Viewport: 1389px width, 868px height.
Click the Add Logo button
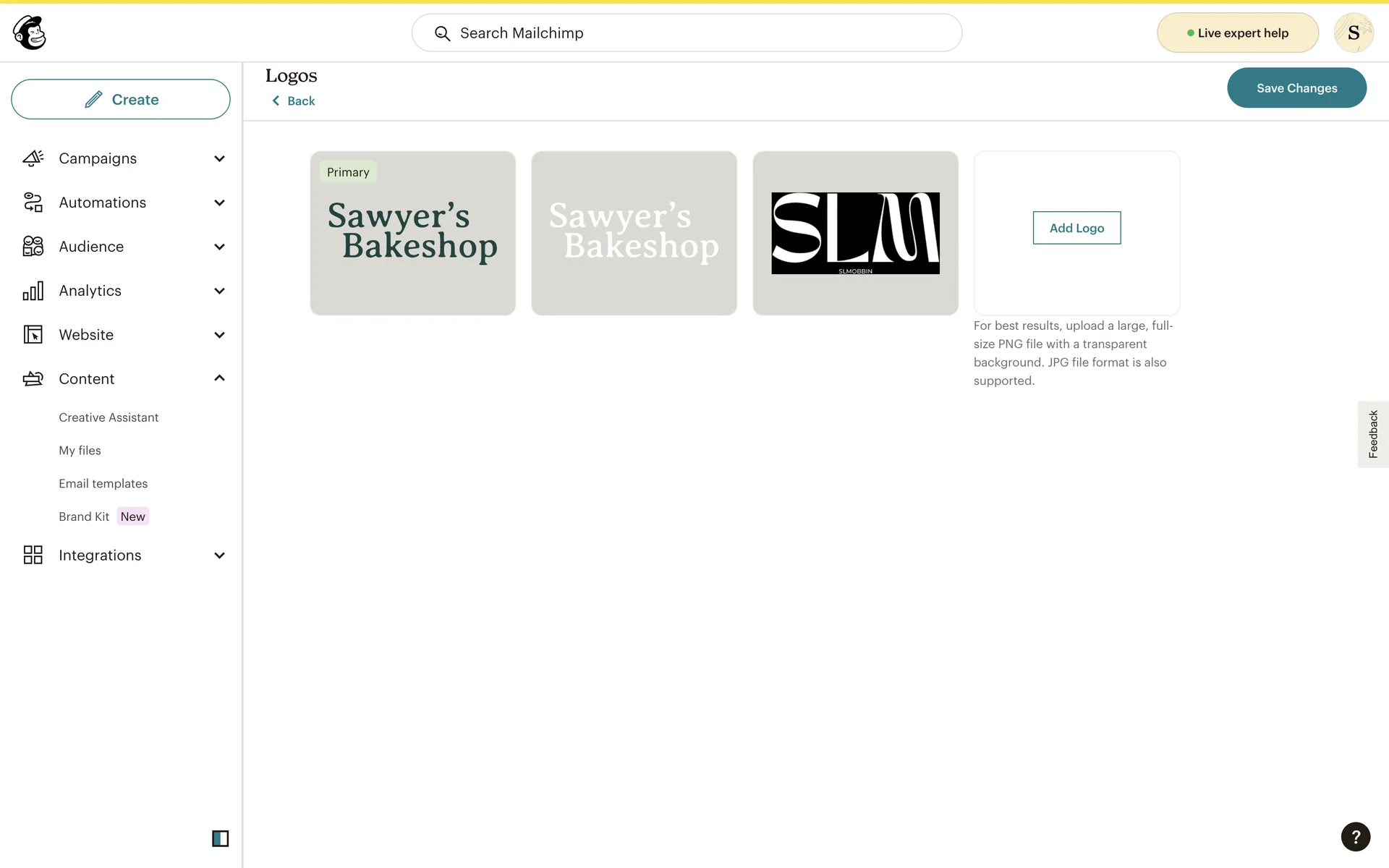(1076, 228)
